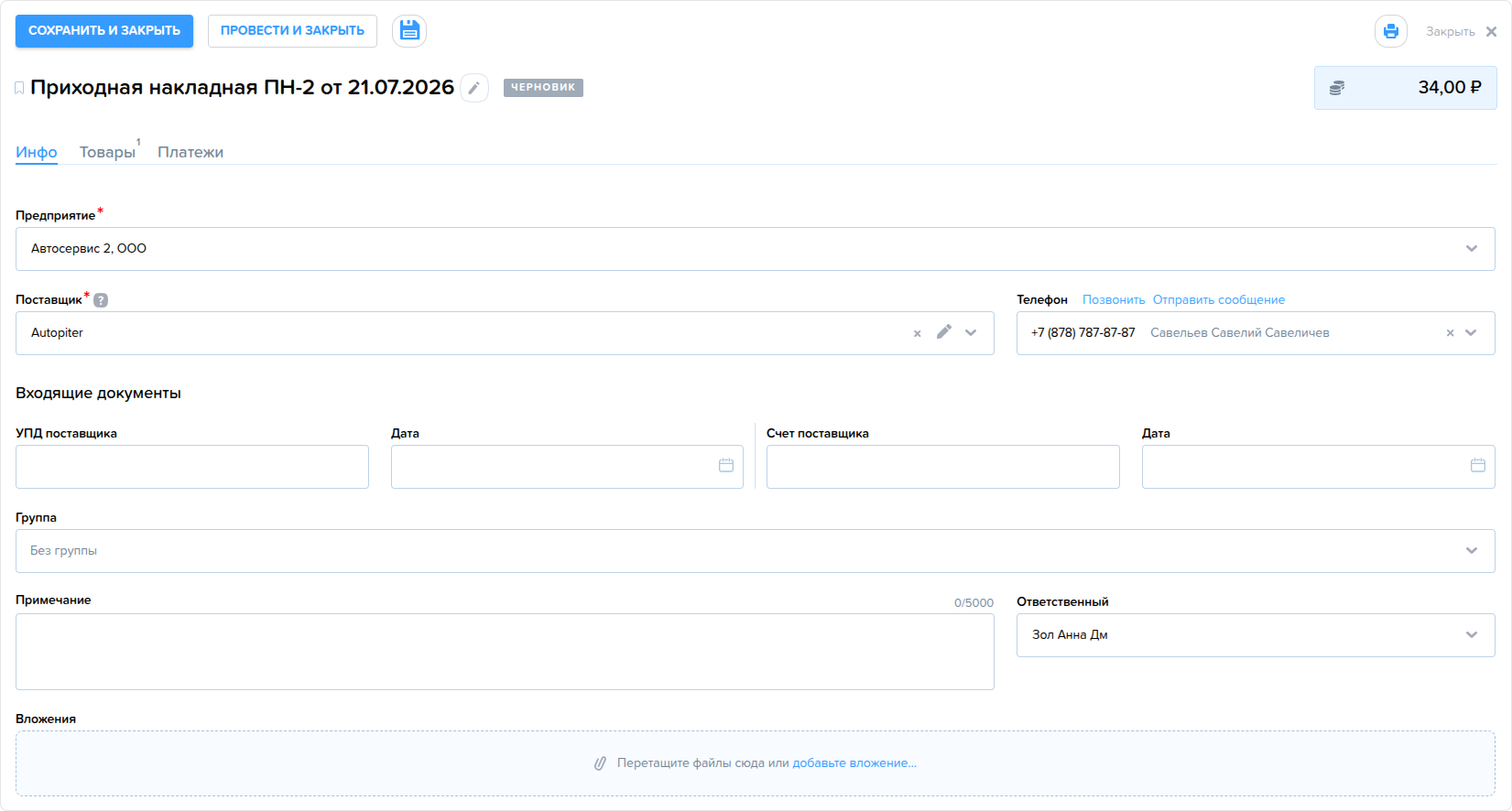1512x811 pixels.
Task: Click the coins icon in the total box
Action: pos(1337,88)
